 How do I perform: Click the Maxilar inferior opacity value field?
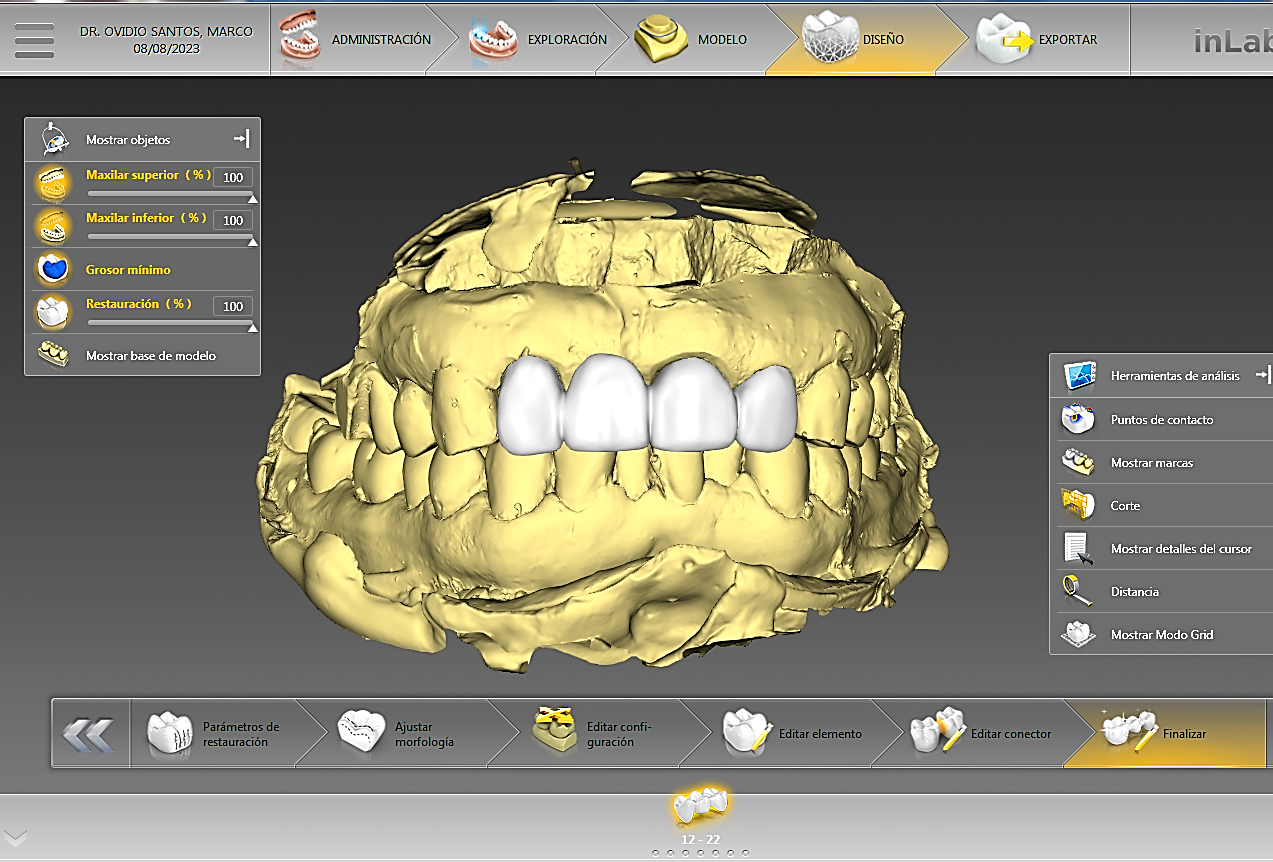click(233, 220)
